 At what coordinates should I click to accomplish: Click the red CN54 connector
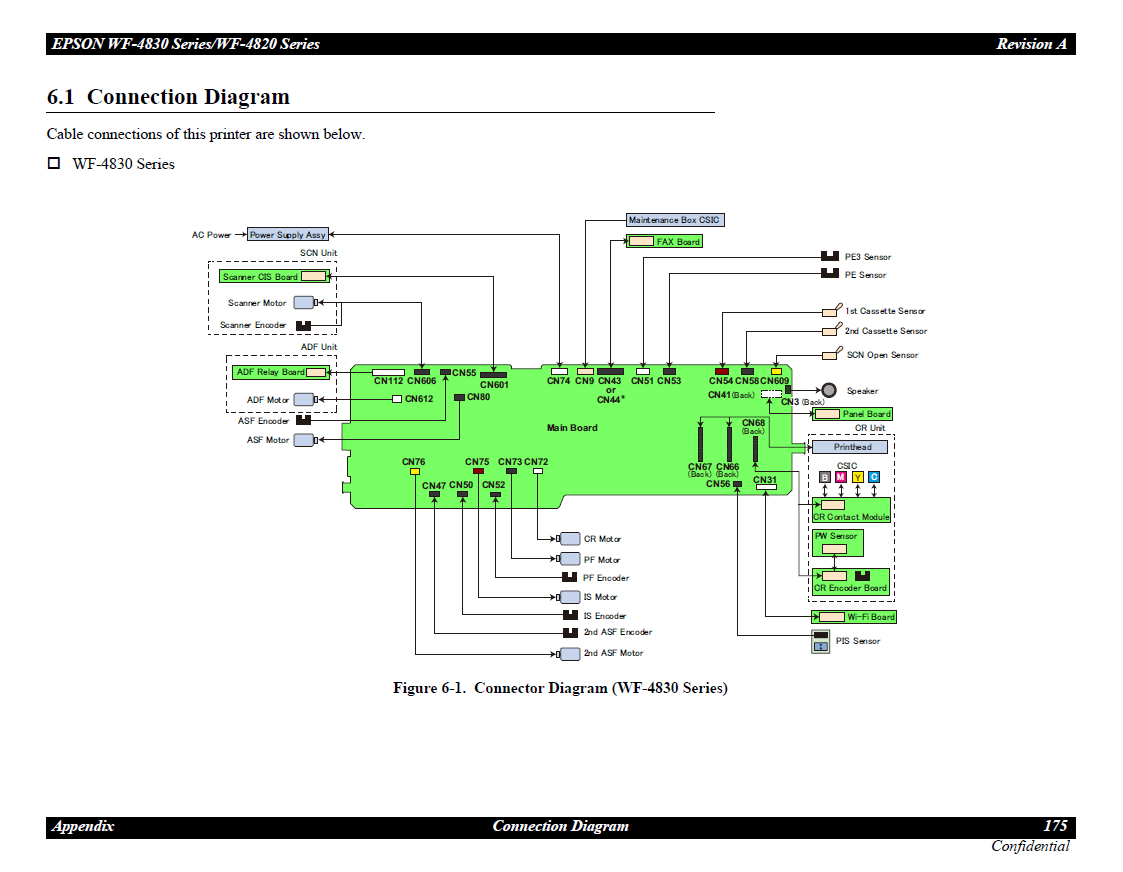(x=722, y=372)
